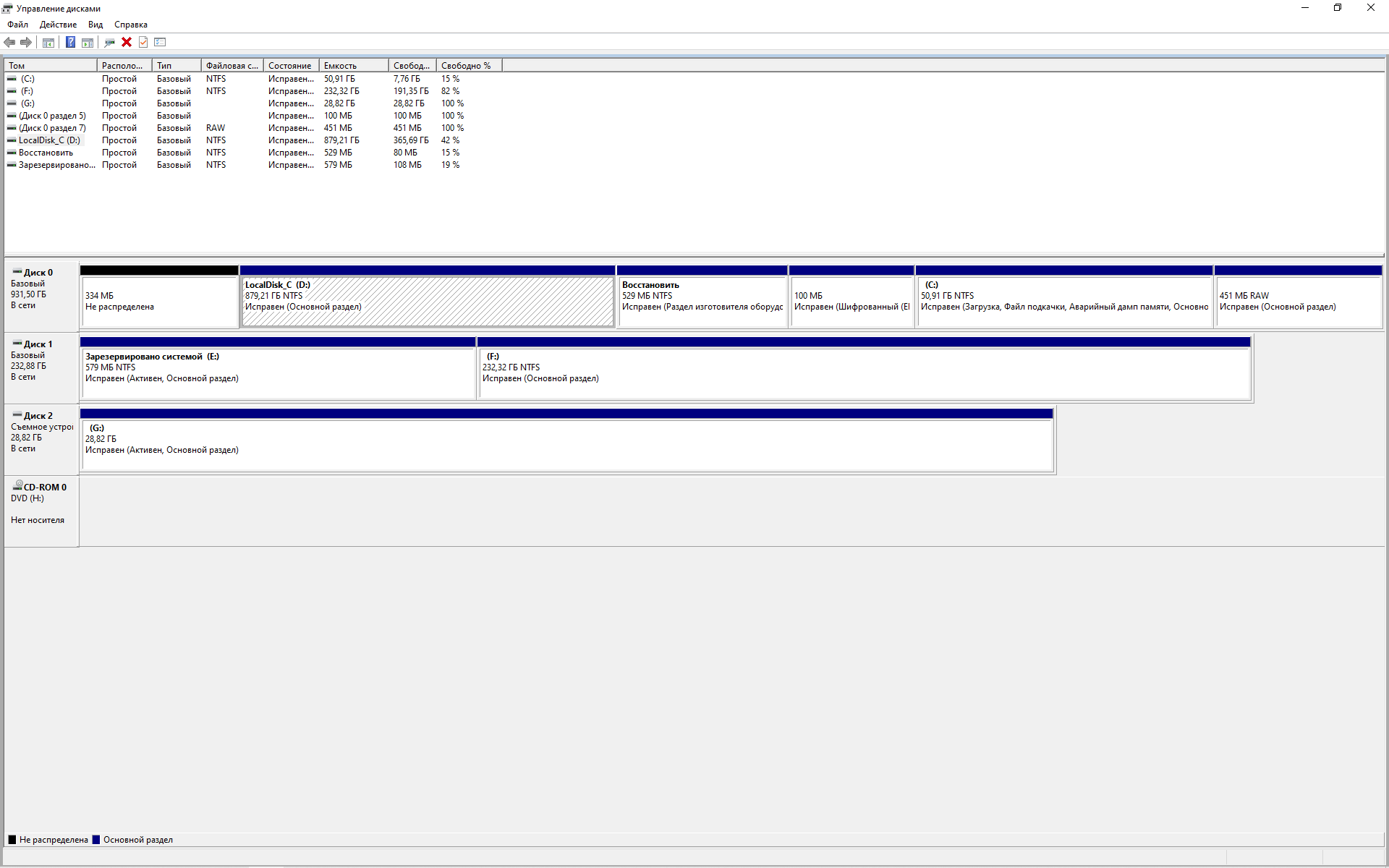The image size is (1389, 868).
Task: Toggle the console tree pane toolbar icon
Action: (48, 42)
